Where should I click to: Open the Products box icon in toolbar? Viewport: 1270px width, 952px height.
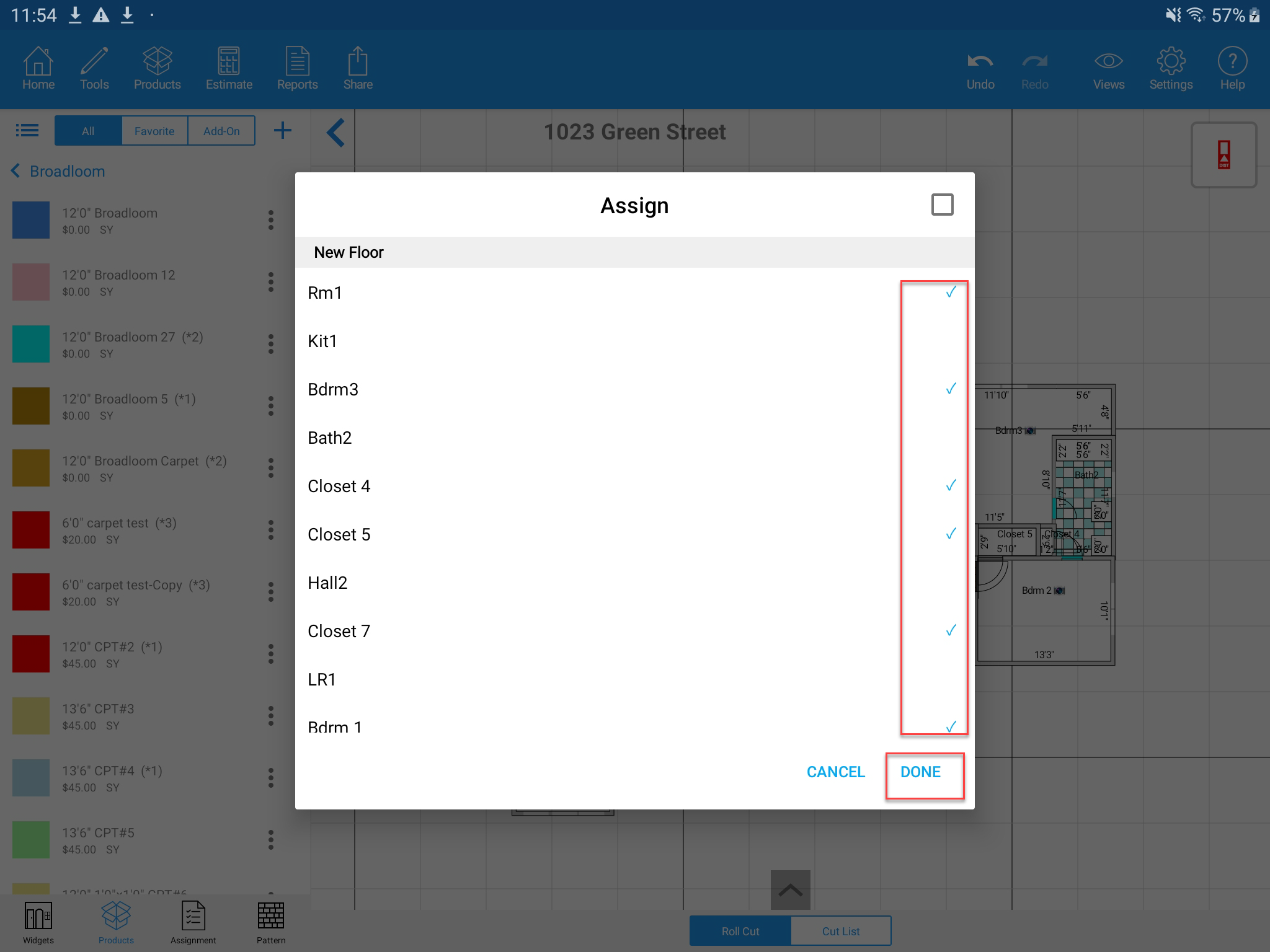(x=157, y=68)
